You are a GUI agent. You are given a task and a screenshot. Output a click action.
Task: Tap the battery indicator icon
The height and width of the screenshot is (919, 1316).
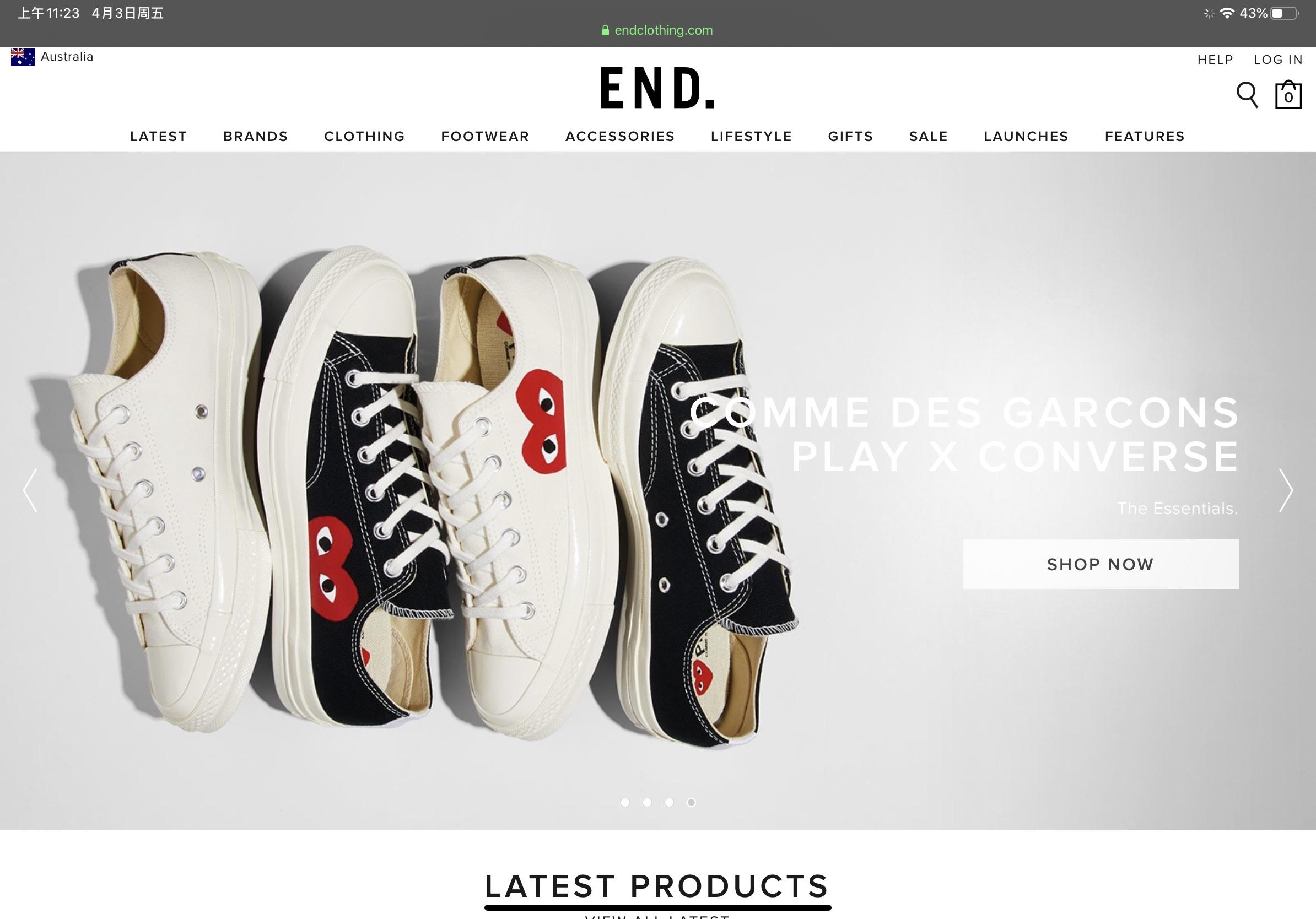point(1285,13)
